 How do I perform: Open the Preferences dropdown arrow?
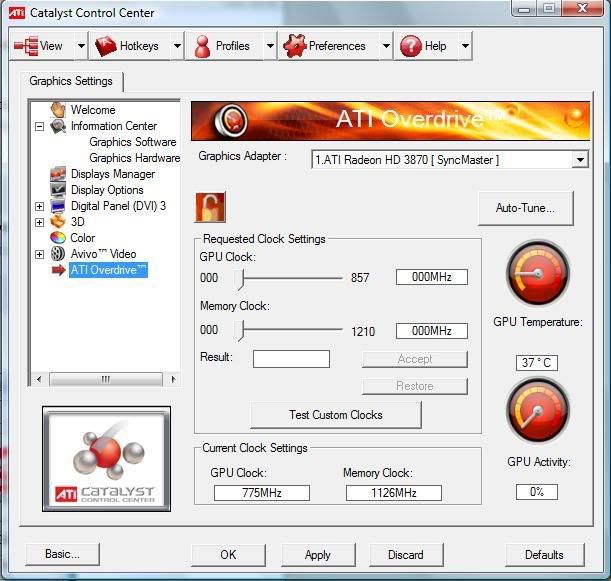click(x=386, y=46)
